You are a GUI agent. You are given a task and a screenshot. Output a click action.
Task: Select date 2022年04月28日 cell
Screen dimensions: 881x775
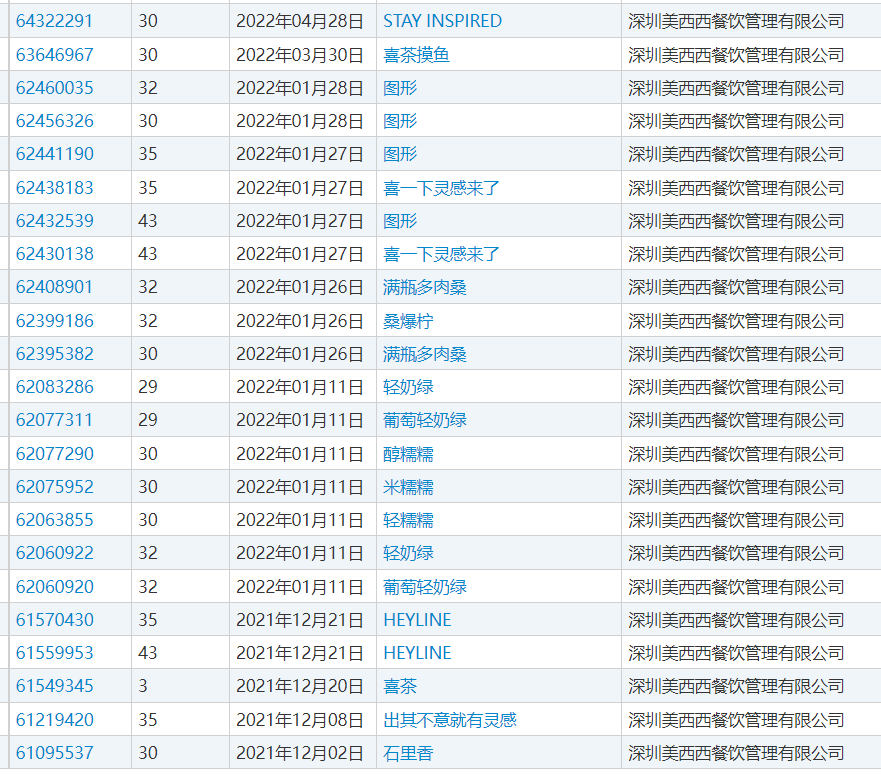(302, 21)
